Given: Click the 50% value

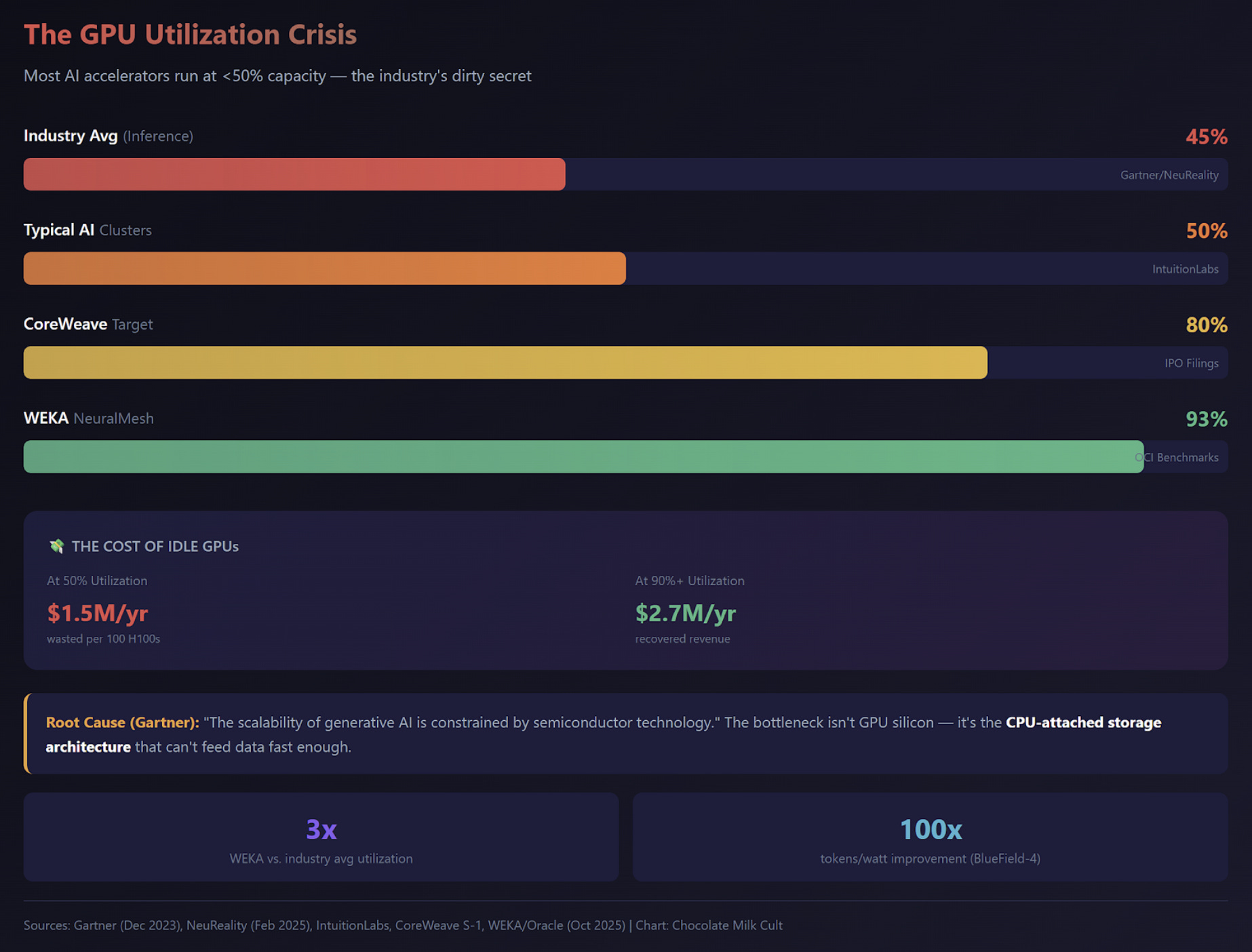Looking at the screenshot, I should pyautogui.click(x=1207, y=231).
